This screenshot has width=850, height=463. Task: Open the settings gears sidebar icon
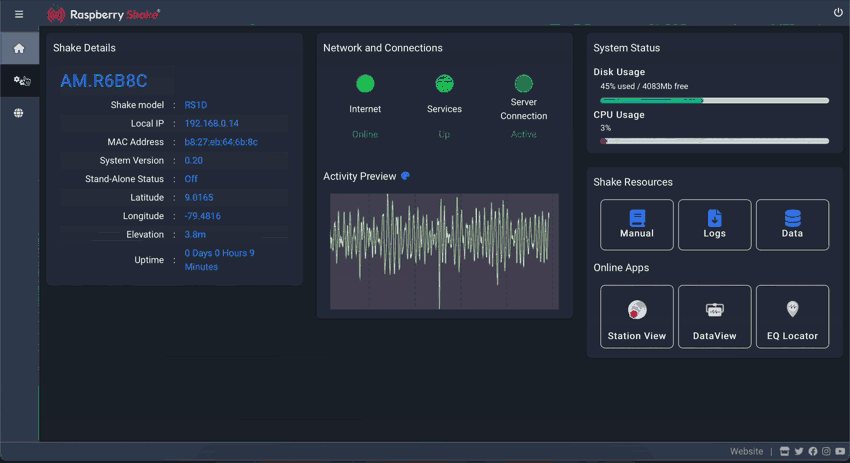[x=21, y=81]
